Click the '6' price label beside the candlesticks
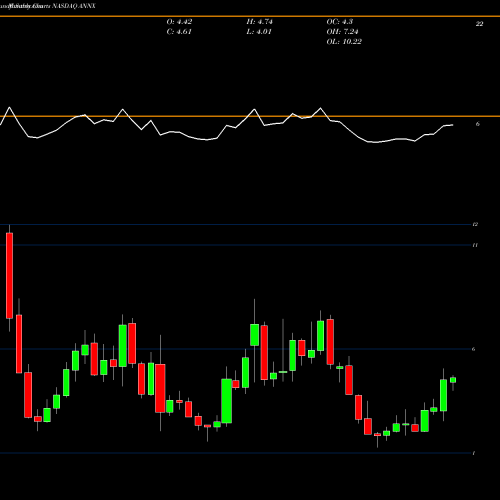The width and height of the screenshot is (500, 500). [474, 349]
